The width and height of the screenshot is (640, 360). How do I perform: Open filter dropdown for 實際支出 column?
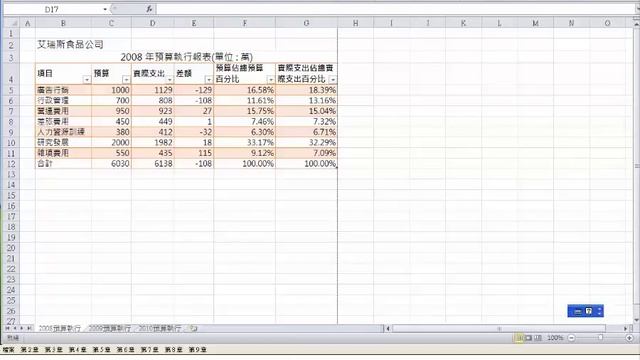tap(169, 80)
